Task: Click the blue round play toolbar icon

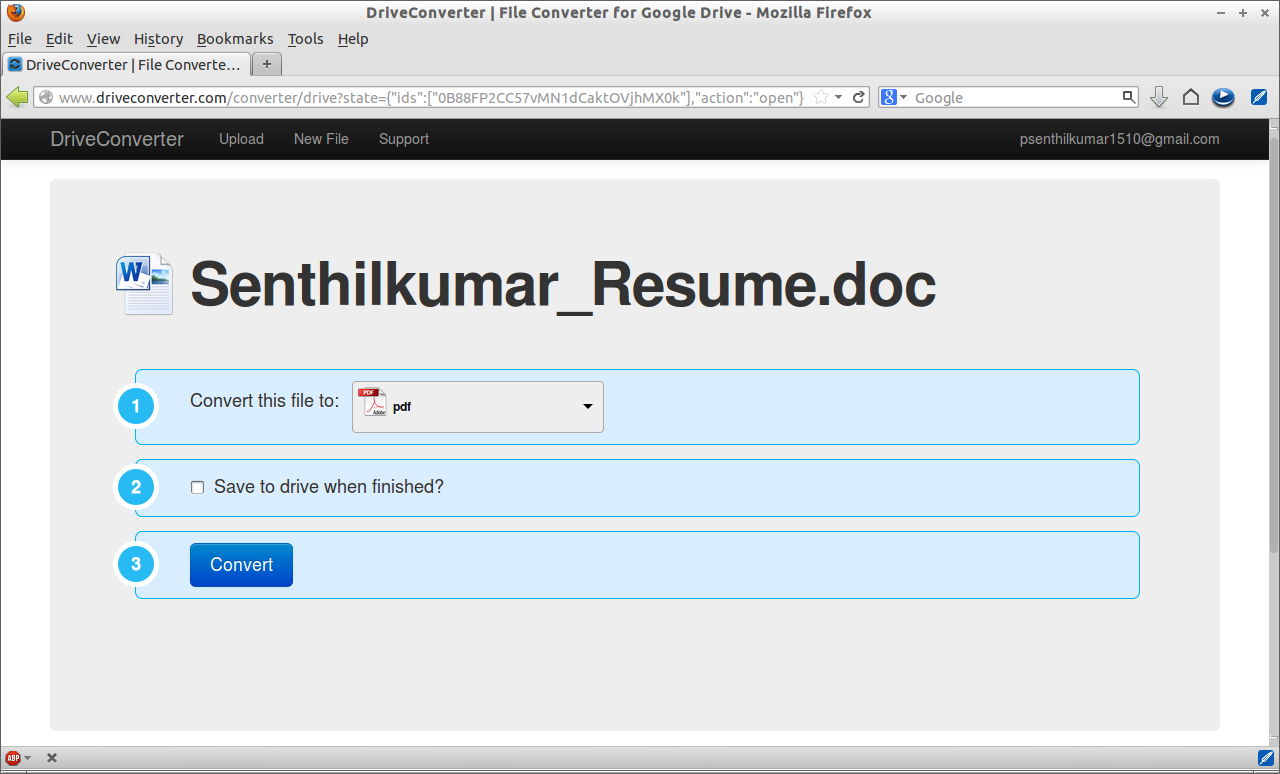Action: coord(1222,97)
